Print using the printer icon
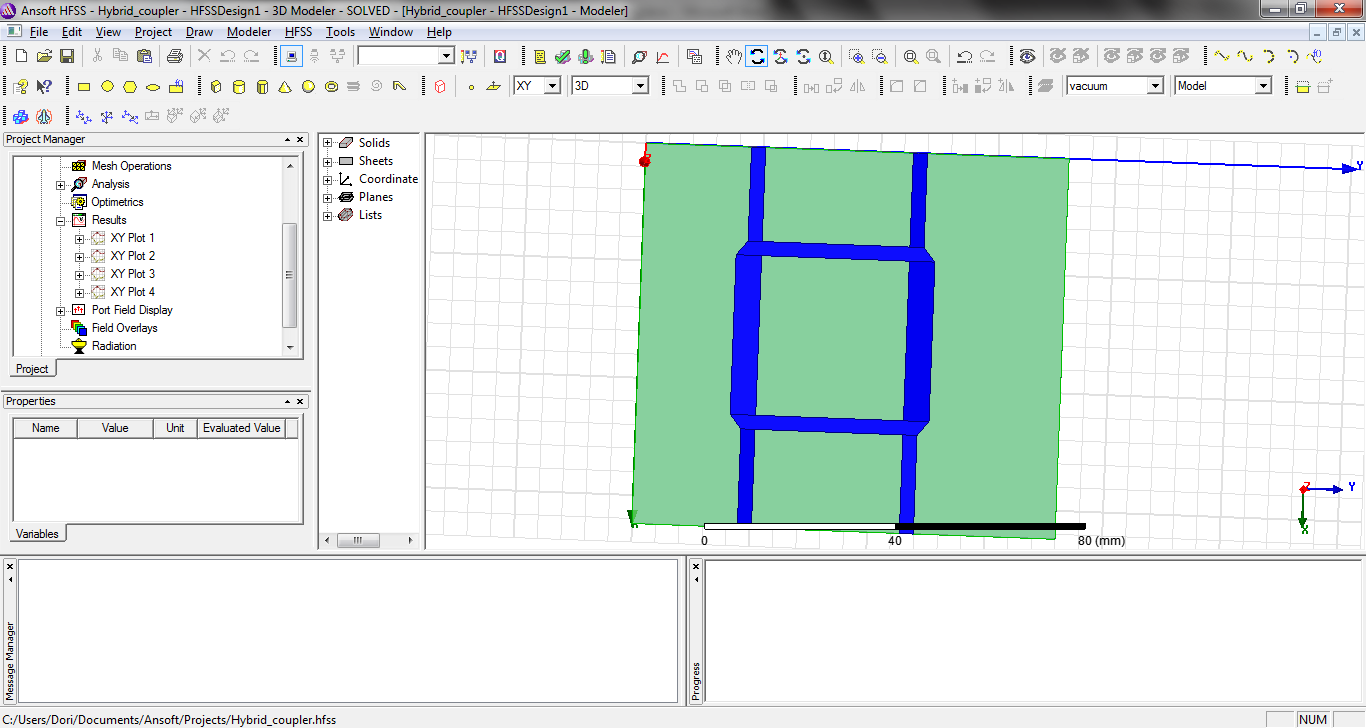Screen dimensions: 1366x728 click(175, 56)
